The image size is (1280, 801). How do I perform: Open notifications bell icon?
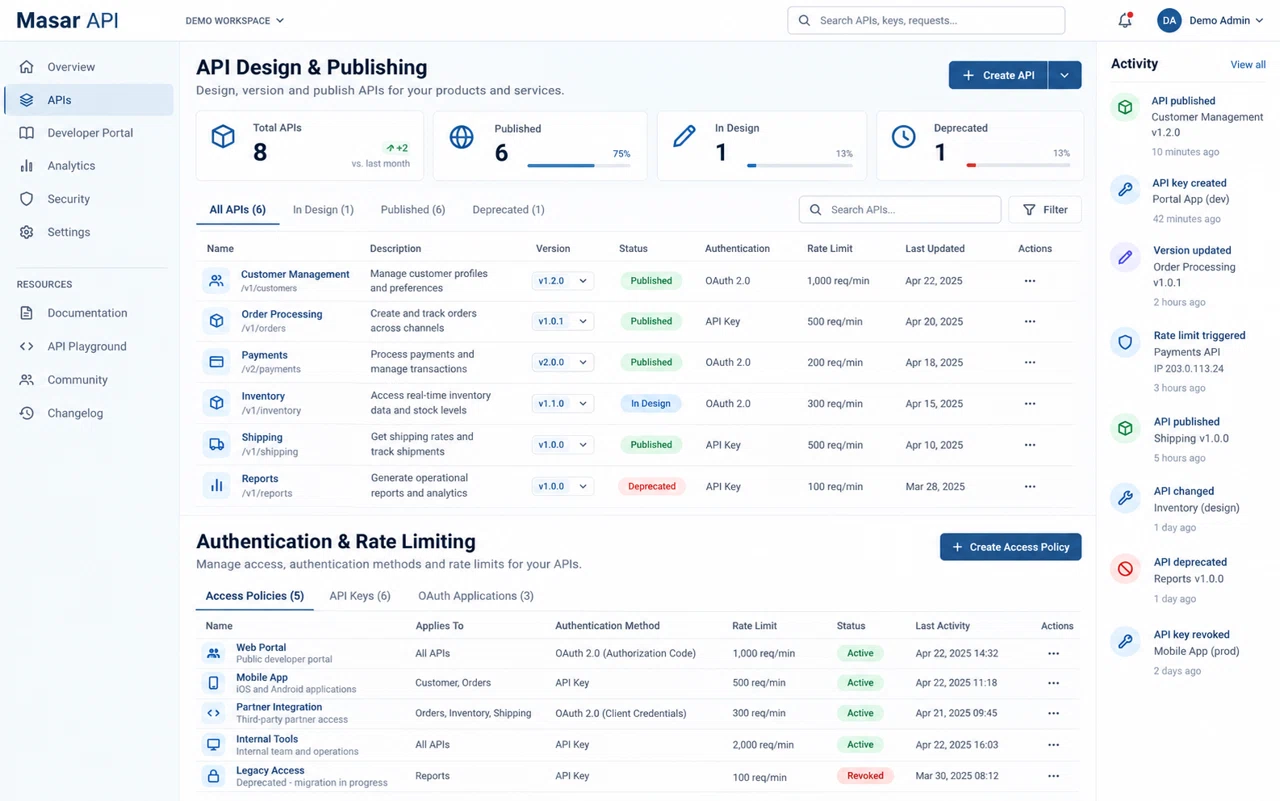click(1125, 20)
